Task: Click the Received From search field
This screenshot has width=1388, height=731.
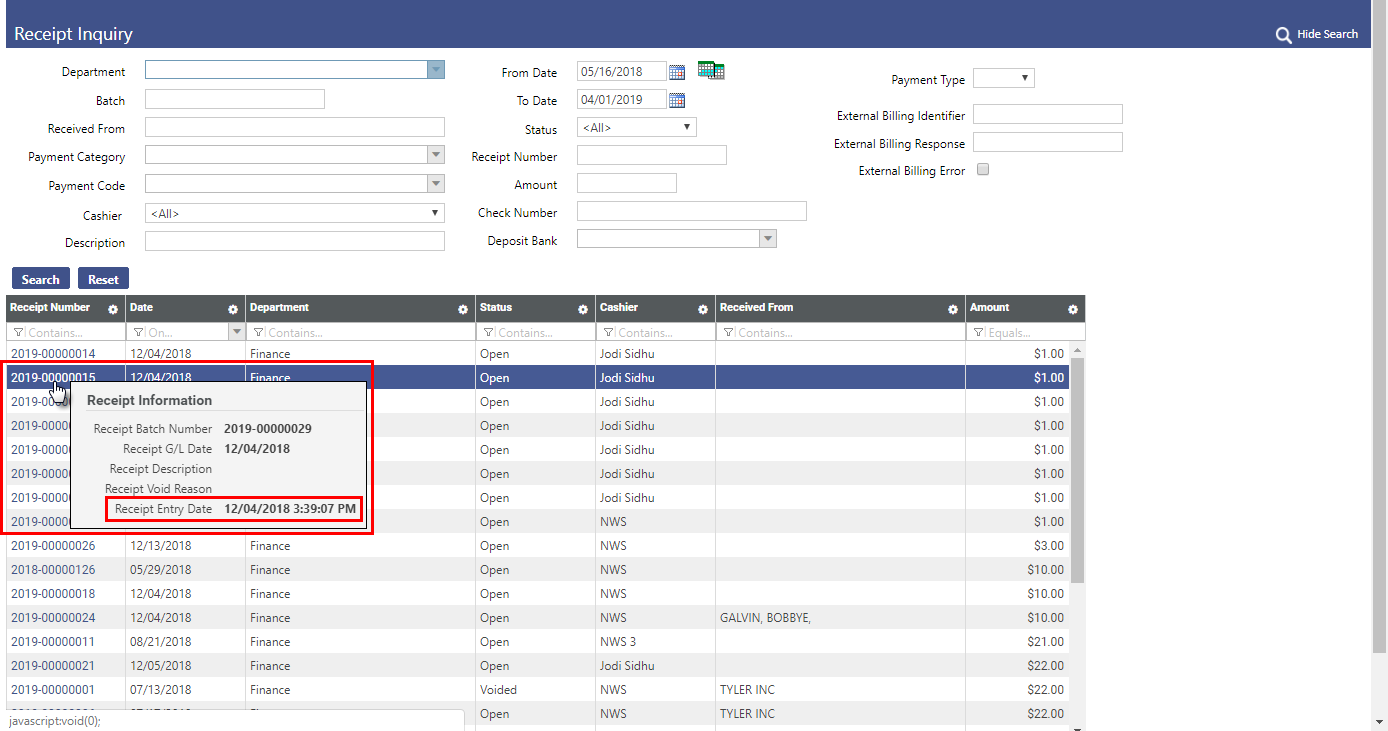Action: pos(295,127)
